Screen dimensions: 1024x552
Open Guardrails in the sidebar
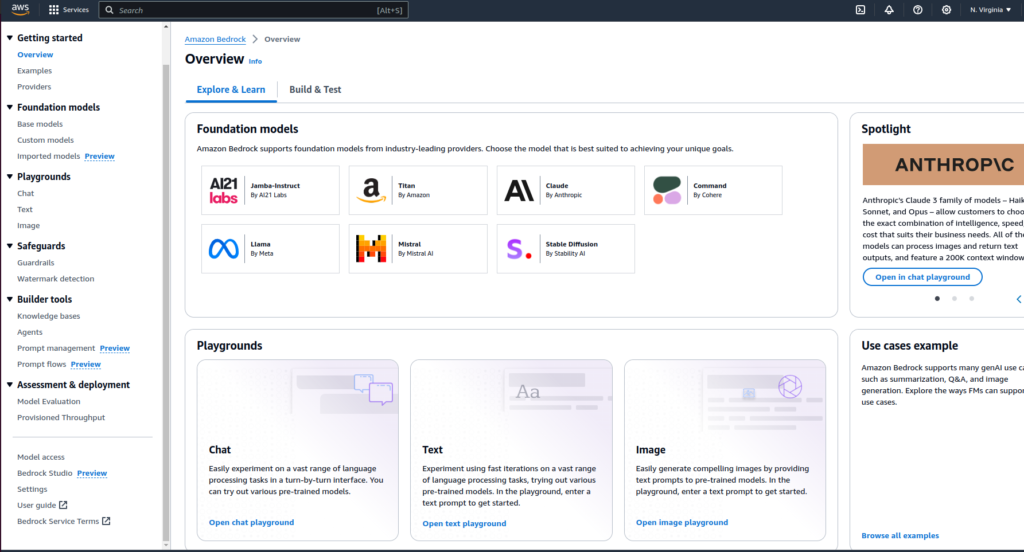36,263
